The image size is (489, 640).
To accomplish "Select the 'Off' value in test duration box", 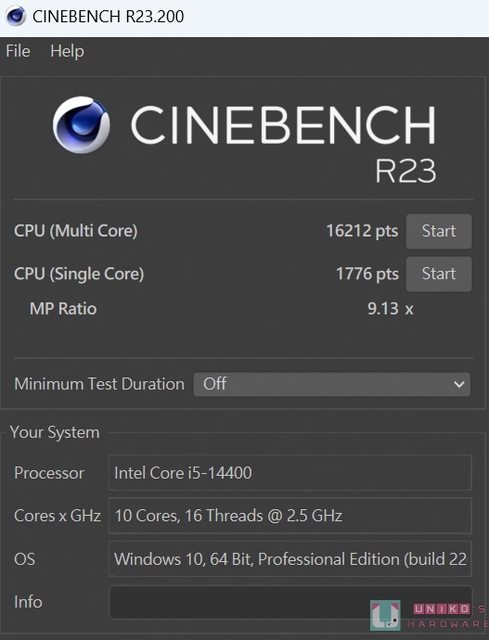I will [215, 384].
